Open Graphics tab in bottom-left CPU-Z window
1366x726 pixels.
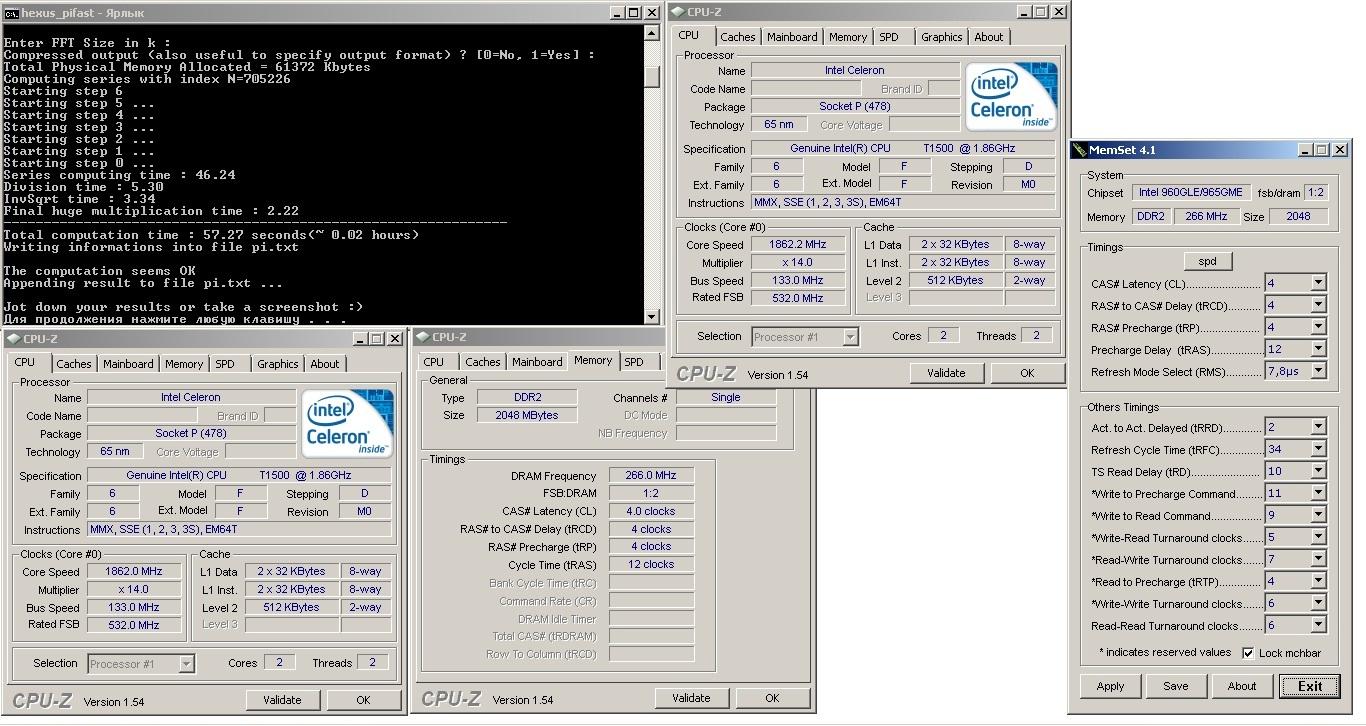click(278, 364)
